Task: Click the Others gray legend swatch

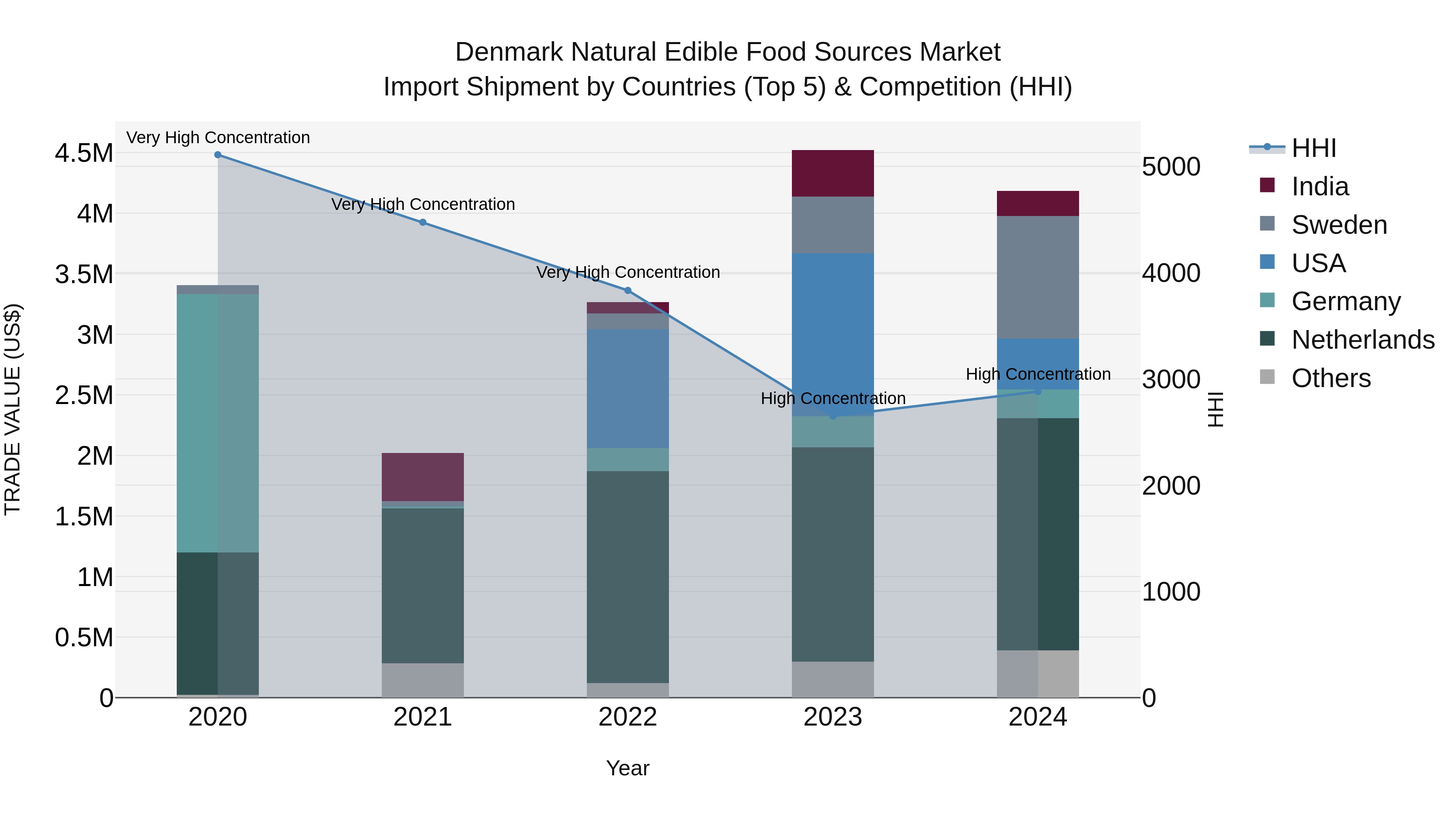Action: click(x=1267, y=377)
